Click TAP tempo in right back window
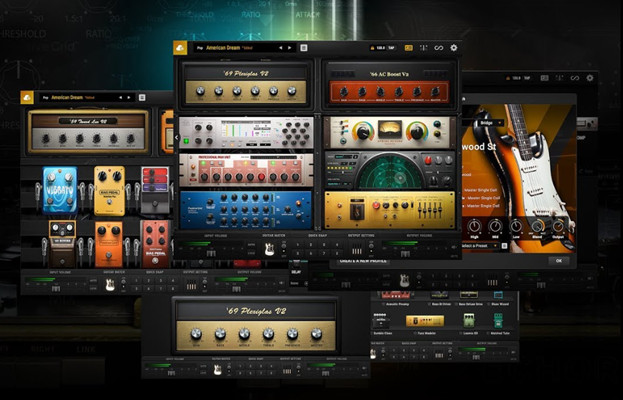This screenshot has height=400, width=623. click(x=527, y=78)
